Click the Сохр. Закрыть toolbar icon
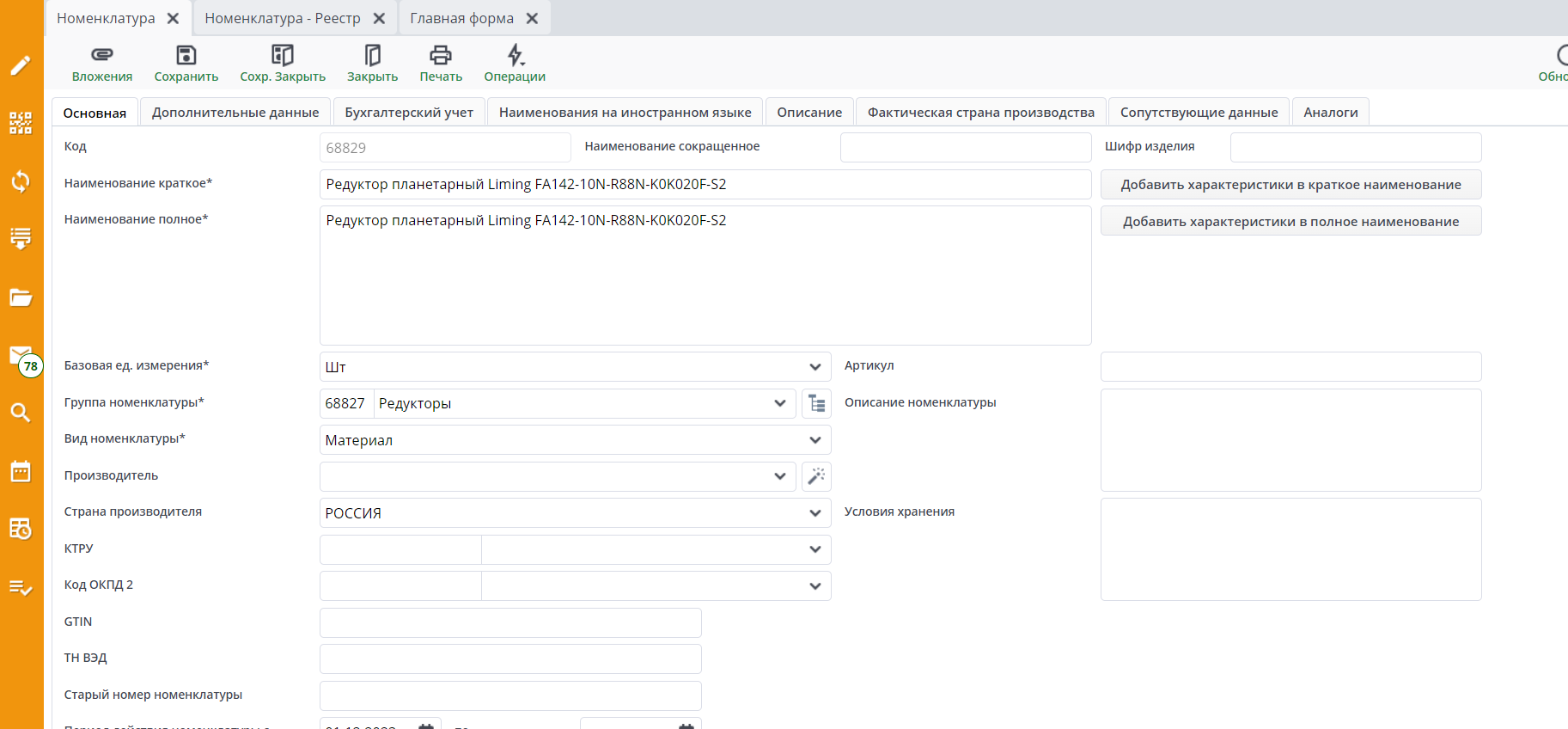 (282, 56)
